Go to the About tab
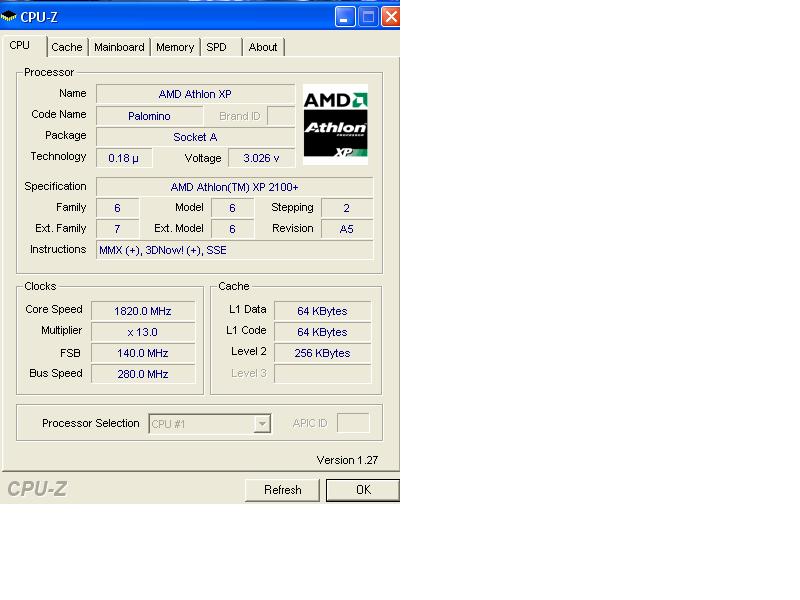800x600 pixels. click(263, 47)
